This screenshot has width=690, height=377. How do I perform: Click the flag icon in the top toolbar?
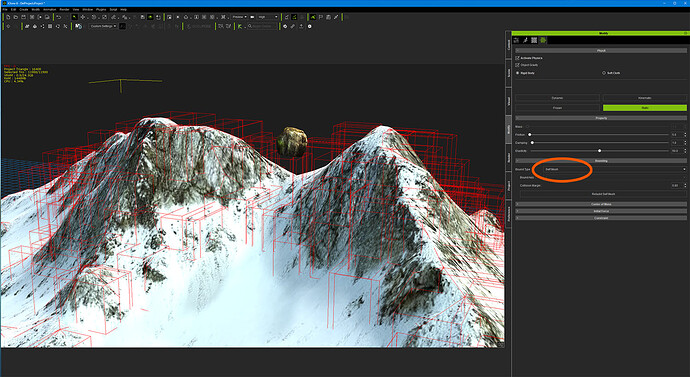[321, 17]
